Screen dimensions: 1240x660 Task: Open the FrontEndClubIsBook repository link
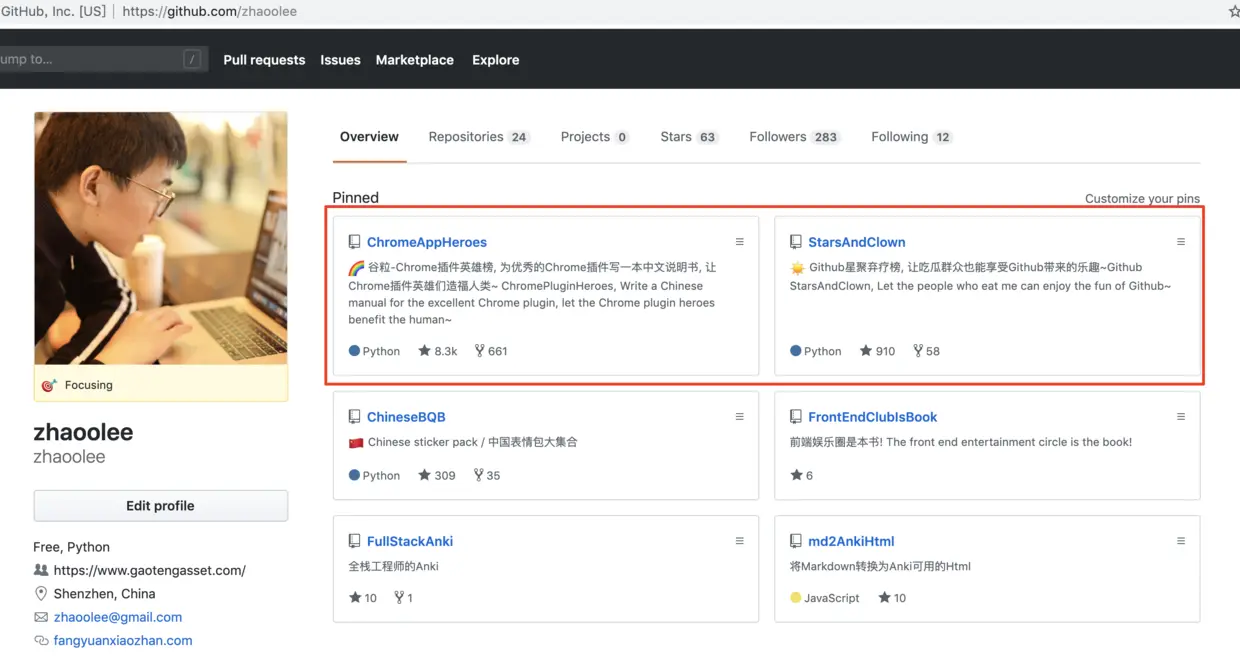(x=873, y=417)
